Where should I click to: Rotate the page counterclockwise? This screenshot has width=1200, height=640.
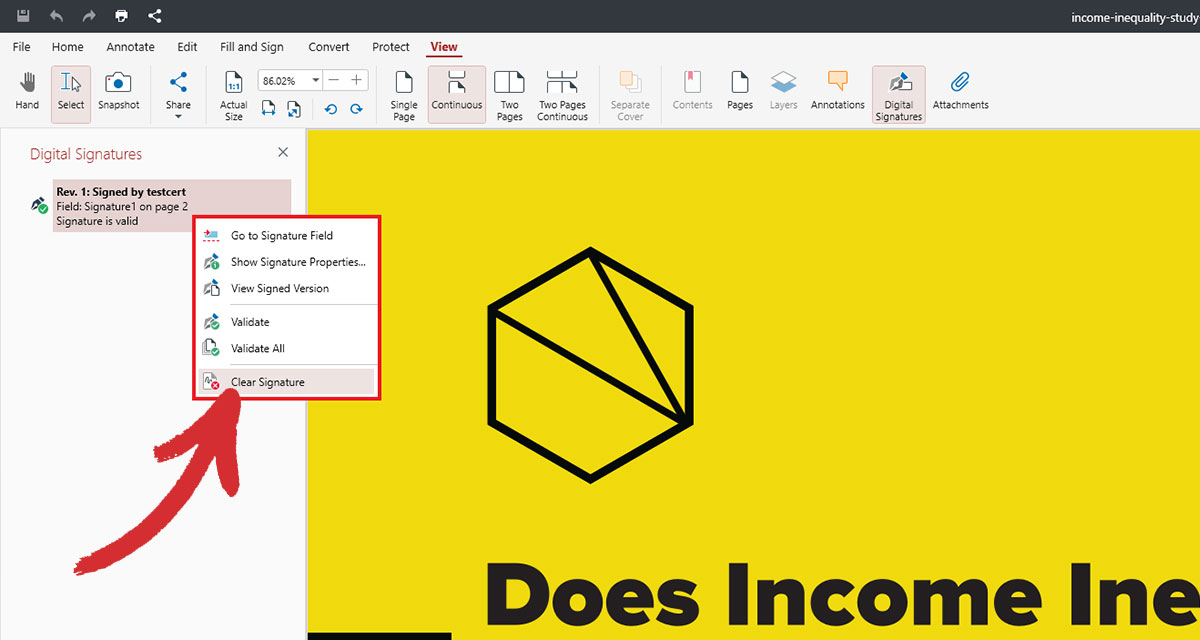point(330,110)
